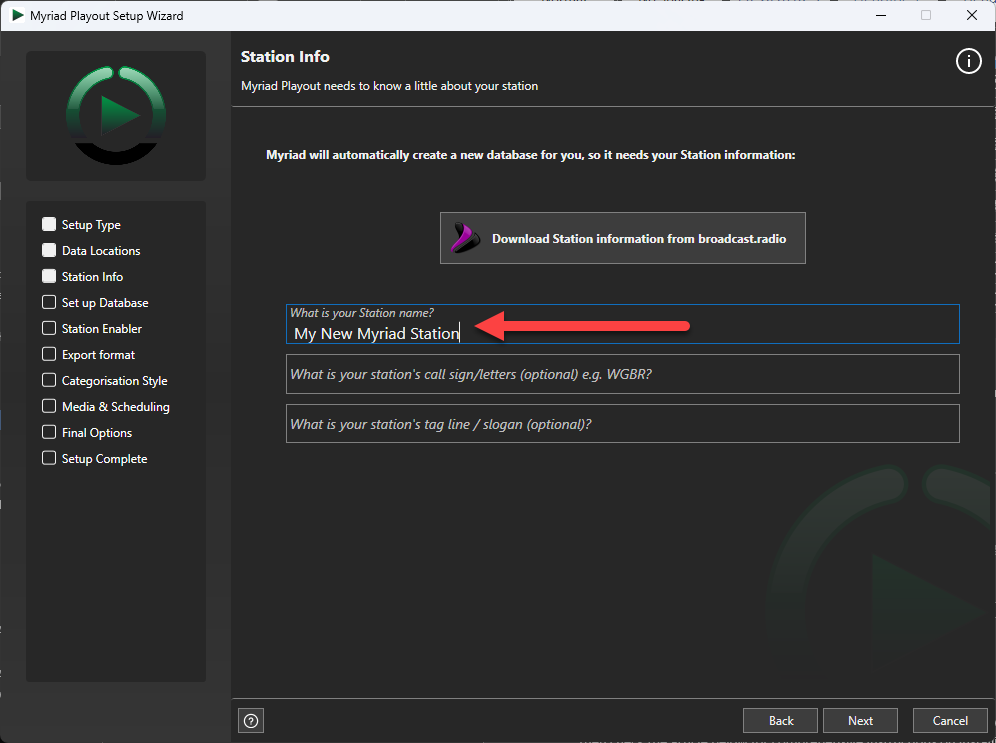
Task: Toggle the Station Enabler checkbox
Action: pyautogui.click(x=49, y=328)
